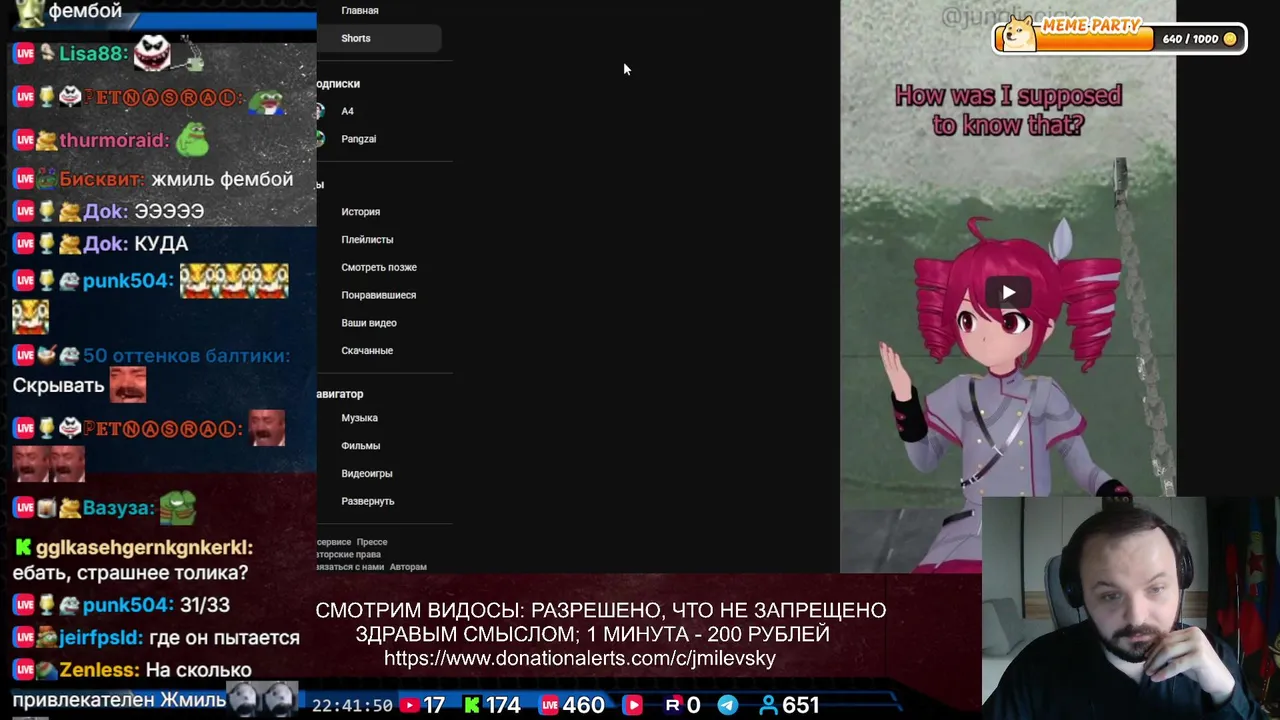Viewport: 1280px width, 720px height.
Task: Open Смотреть позже list
Action: pos(379,267)
